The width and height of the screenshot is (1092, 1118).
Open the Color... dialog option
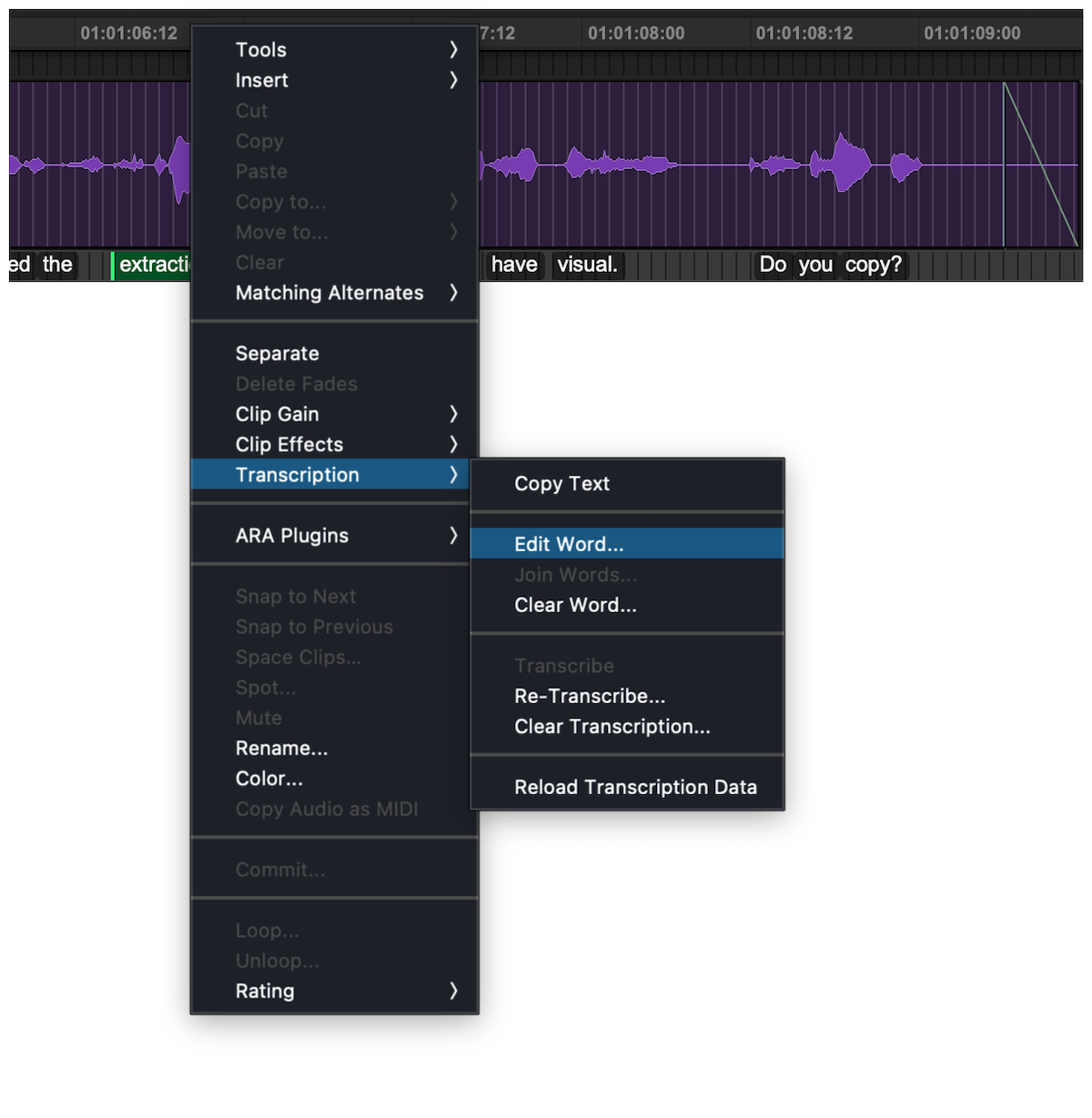point(269,779)
